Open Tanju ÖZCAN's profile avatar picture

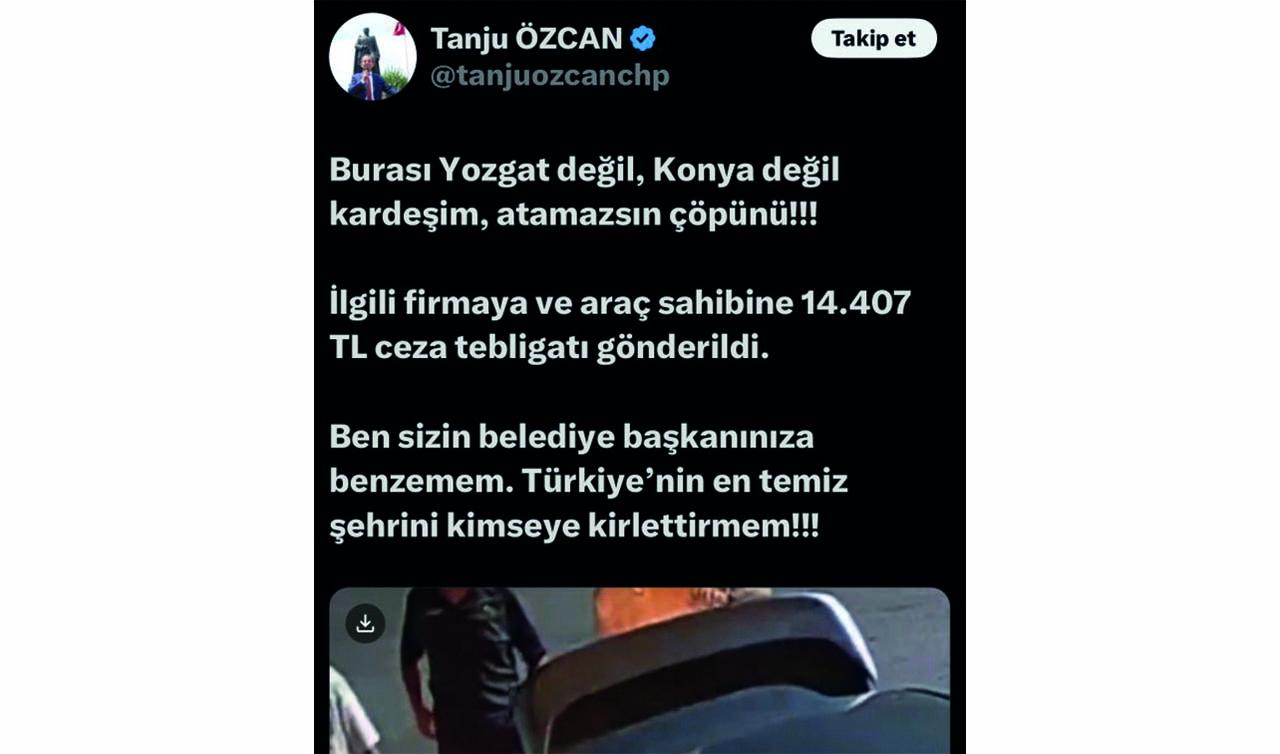(x=372, y=56)
